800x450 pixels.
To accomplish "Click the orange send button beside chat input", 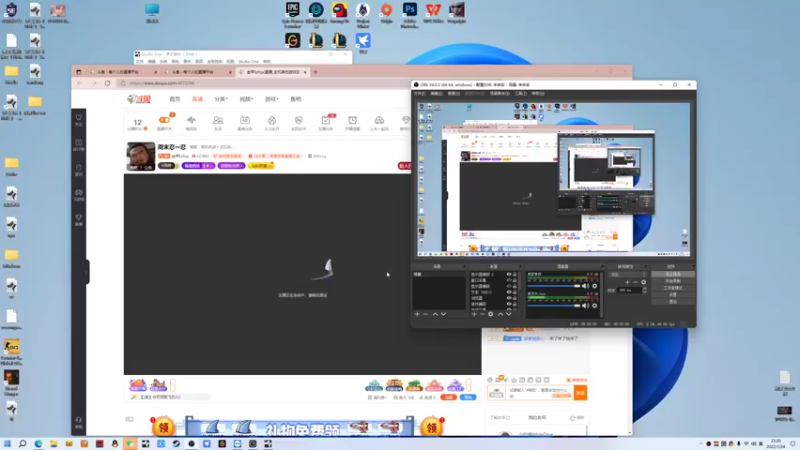I will pyautogui.click(x=580, y=393).
